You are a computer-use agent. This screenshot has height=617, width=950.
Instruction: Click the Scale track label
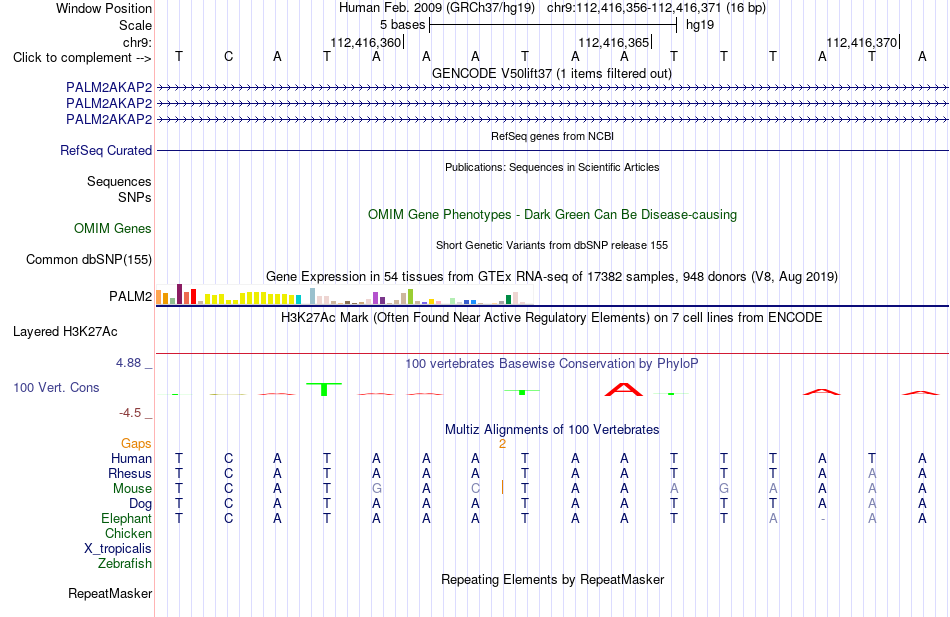[x=135, y=25]
